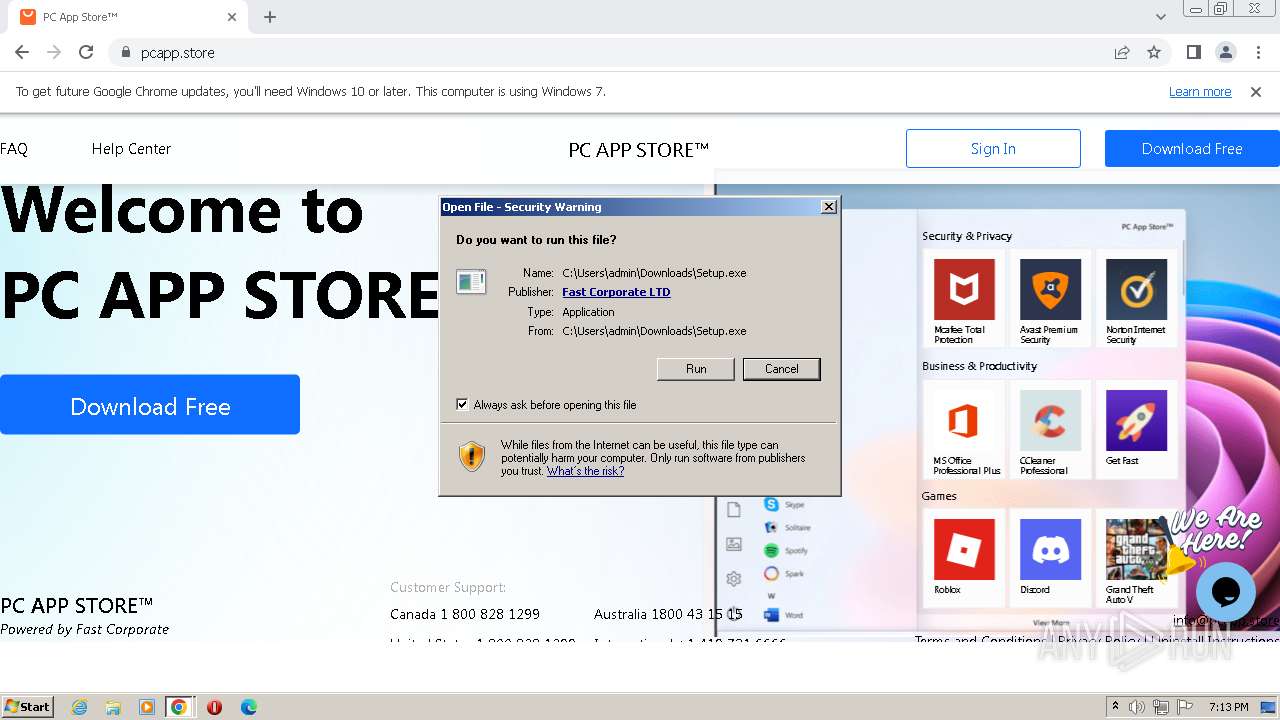Screen dimensions: 1280x720
Task: Reload the page with the refresh icon
Action: tap(86, 52)
